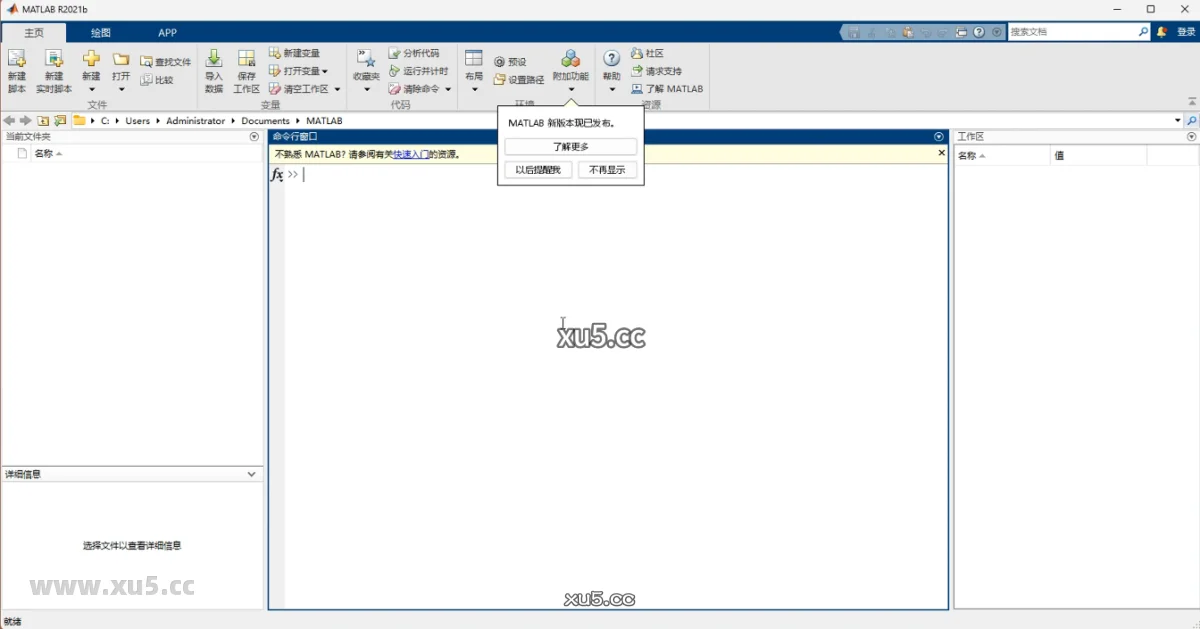Click the documentation search field

coord(1075,31)
